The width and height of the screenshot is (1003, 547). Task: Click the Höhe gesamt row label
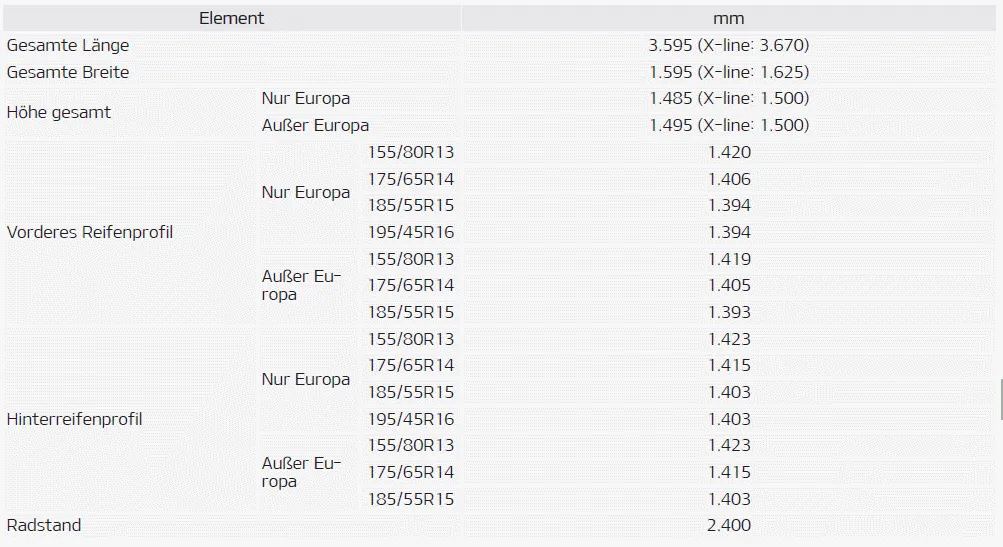[59, 112]
